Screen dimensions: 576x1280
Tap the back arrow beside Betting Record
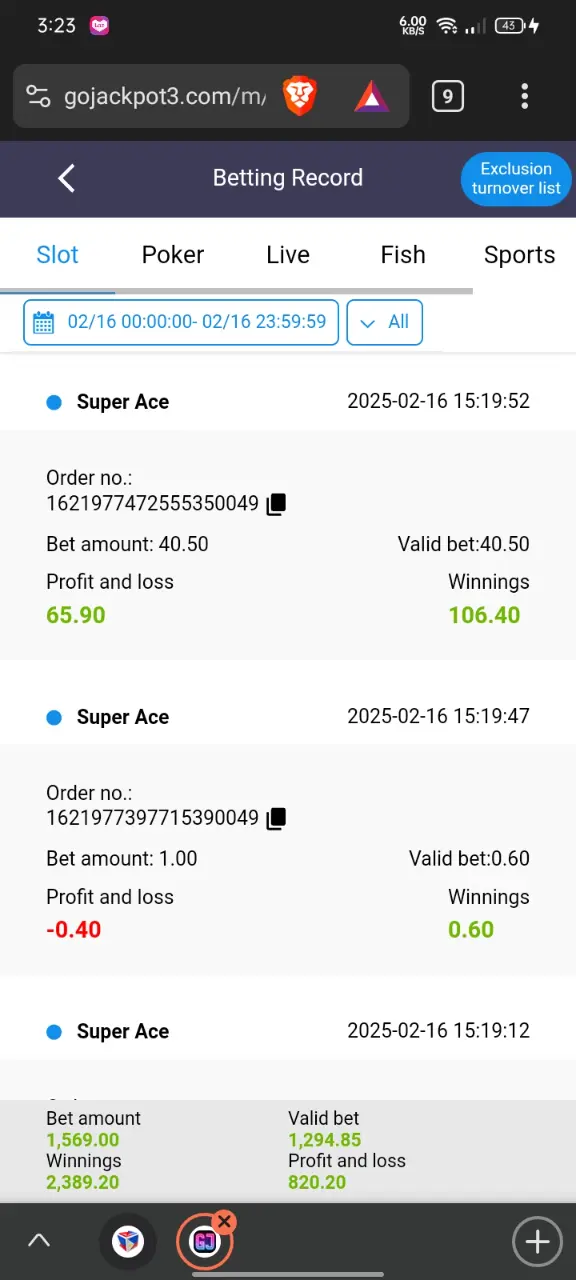(x=66, y=179)
